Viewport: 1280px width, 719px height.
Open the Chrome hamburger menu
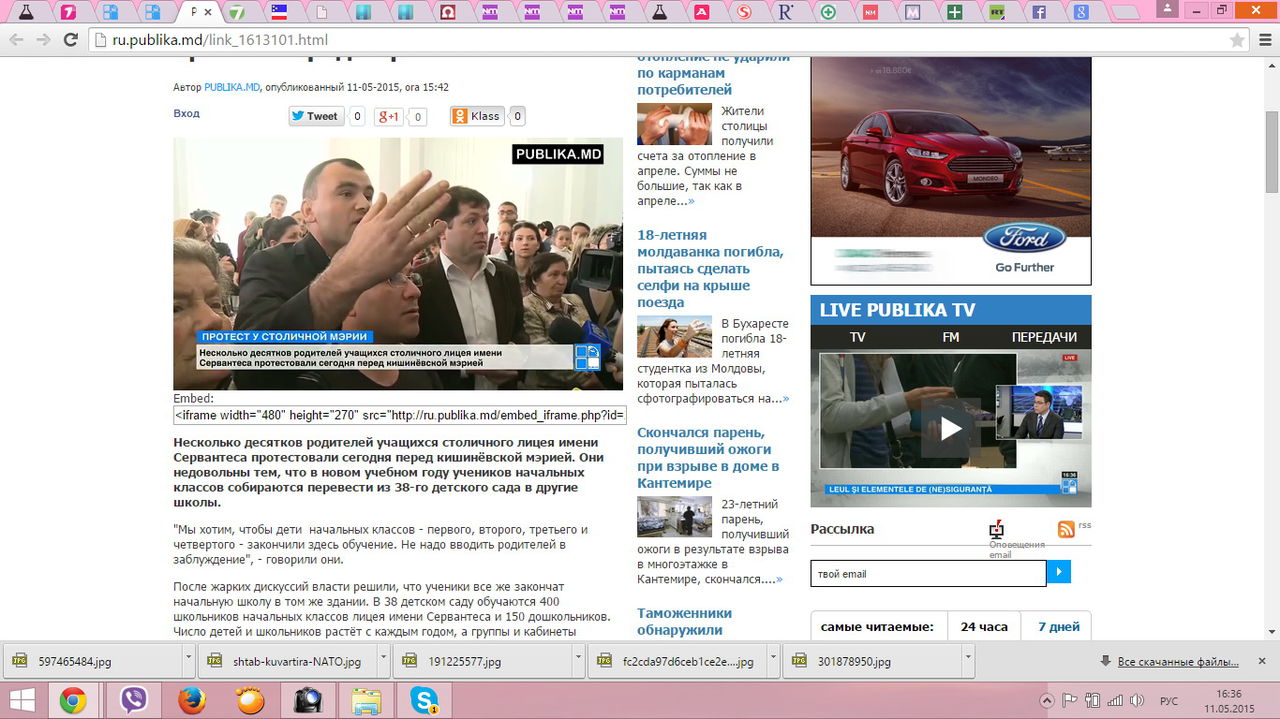[1264, 40]
